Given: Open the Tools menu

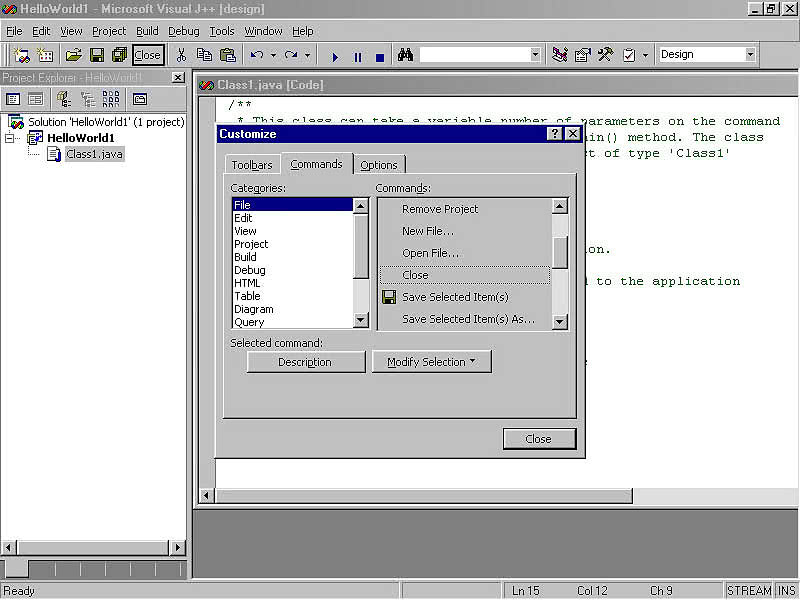Looking at the screenshot, I should (222, 31).
